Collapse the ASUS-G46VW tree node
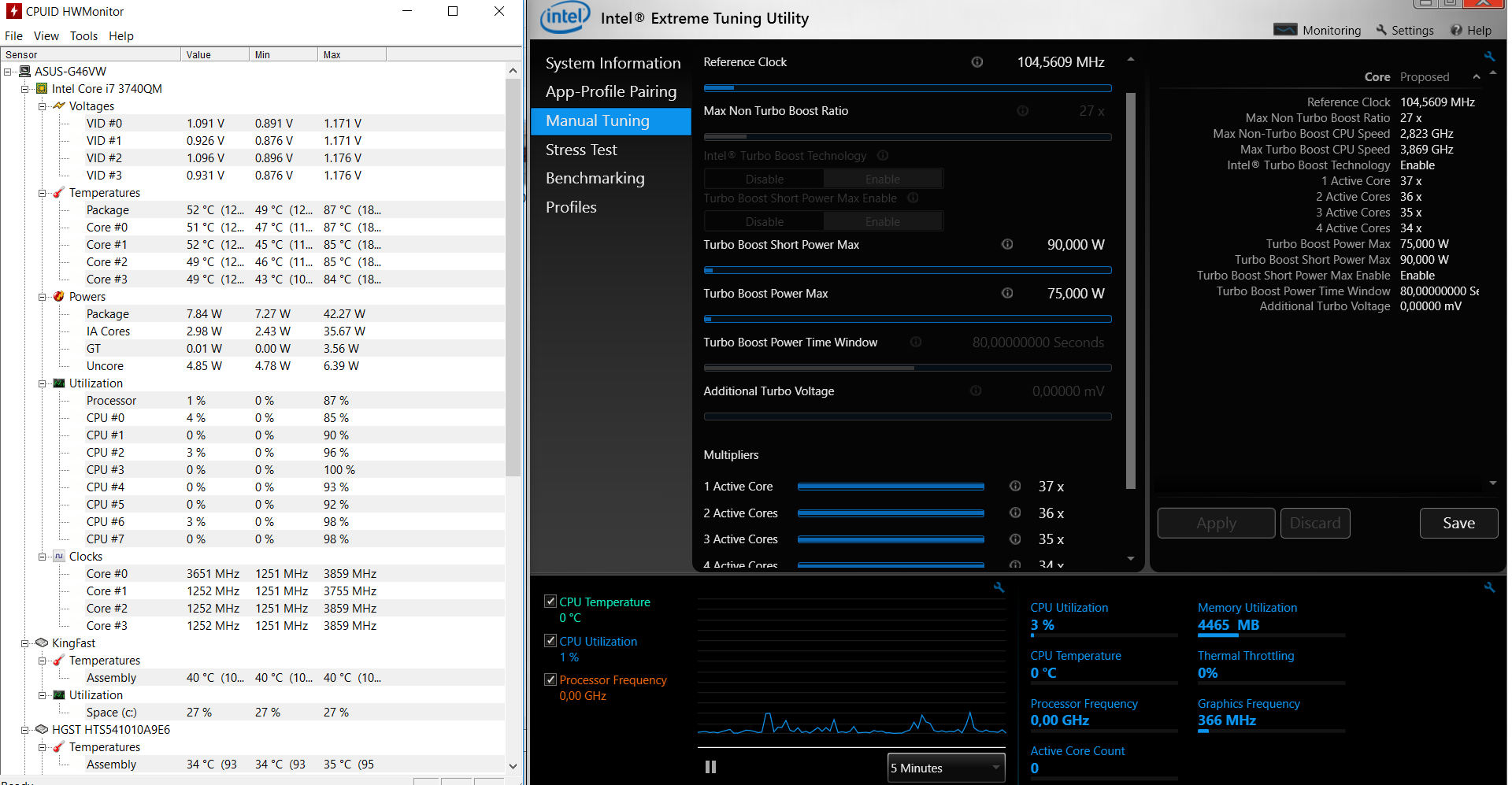Viewport: 1512px width, 785px height. pyautogui.click(x=8, y=72)
